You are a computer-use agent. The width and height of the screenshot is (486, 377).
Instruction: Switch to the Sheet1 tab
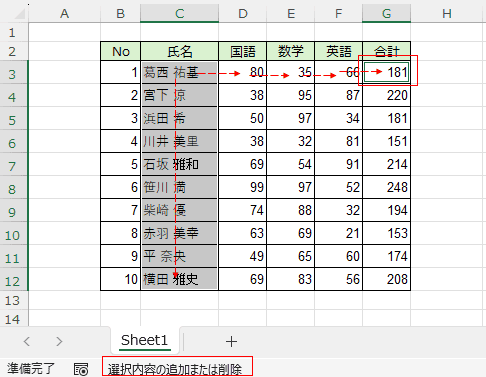click(x=144, y=340)
